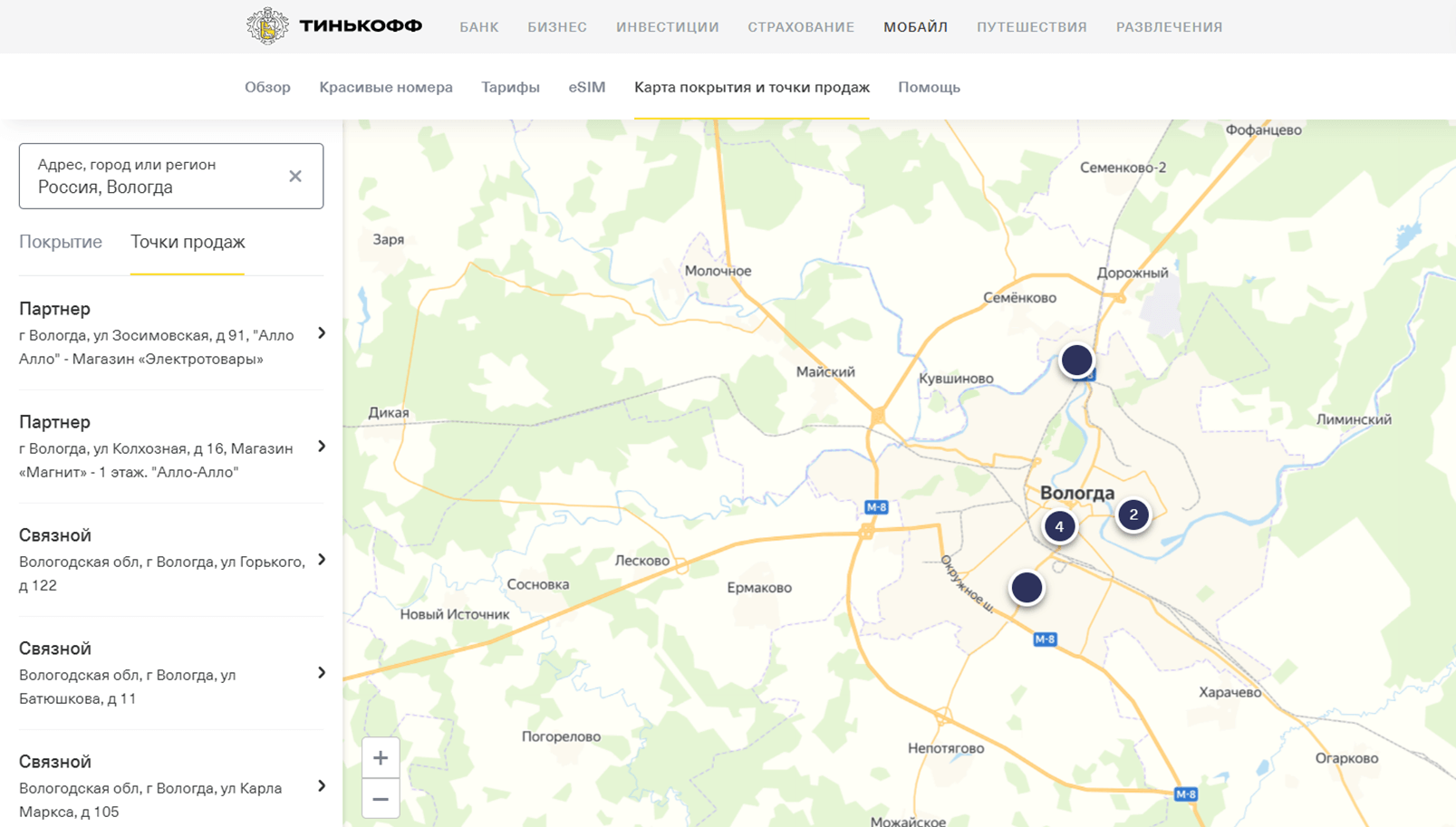Select the map marker near Окружное шоссе

click(x=1027, y=588)
